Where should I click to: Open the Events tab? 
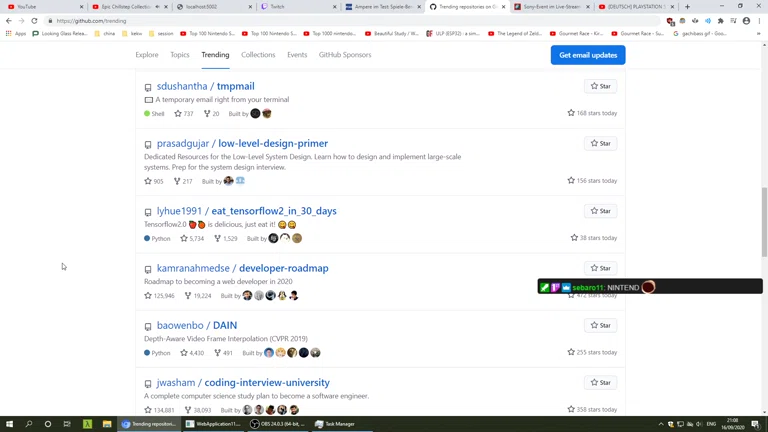pyautogui.click(x=297, y=55)
